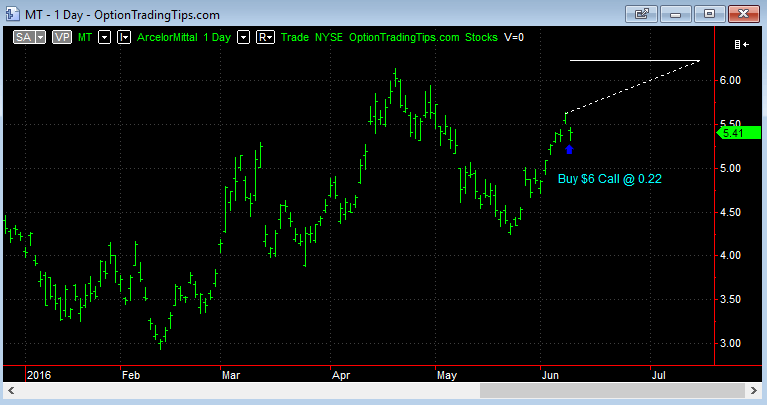Click the Mar date axis label
The image size is (767, 405).
[231, 375]
